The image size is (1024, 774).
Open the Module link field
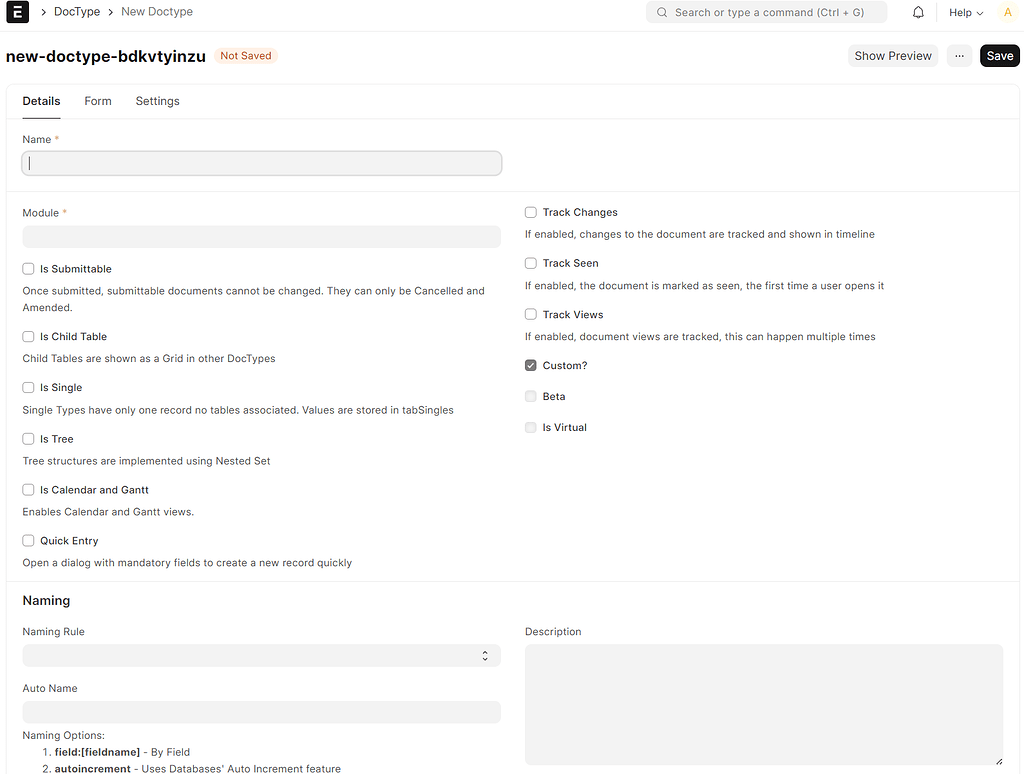pos(261,236)
